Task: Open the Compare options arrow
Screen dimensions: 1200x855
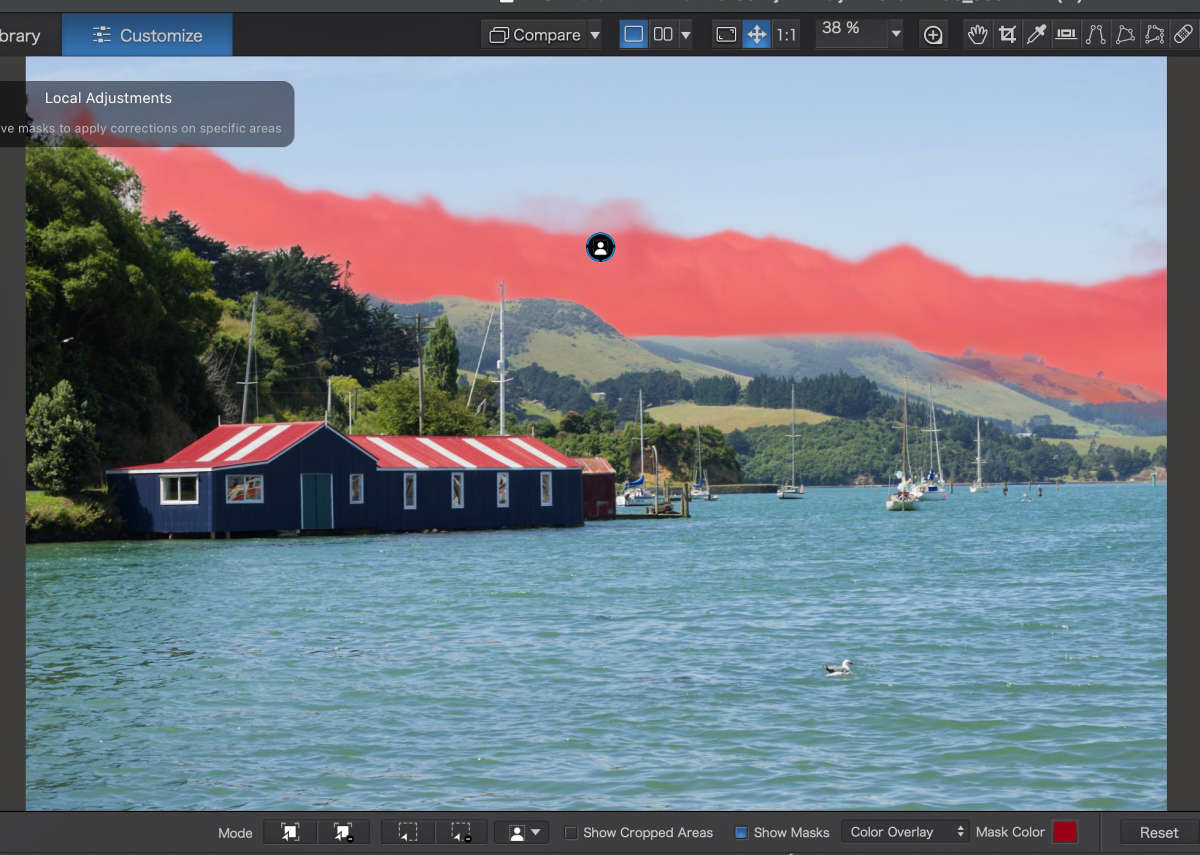Action: [x=595, y=35]
